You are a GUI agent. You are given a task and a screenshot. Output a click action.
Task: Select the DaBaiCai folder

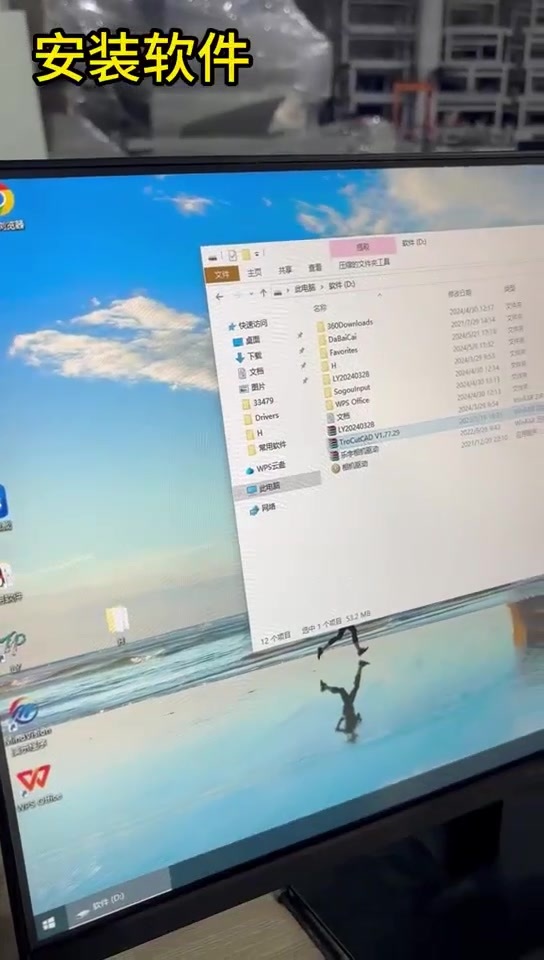click(337, 337)
